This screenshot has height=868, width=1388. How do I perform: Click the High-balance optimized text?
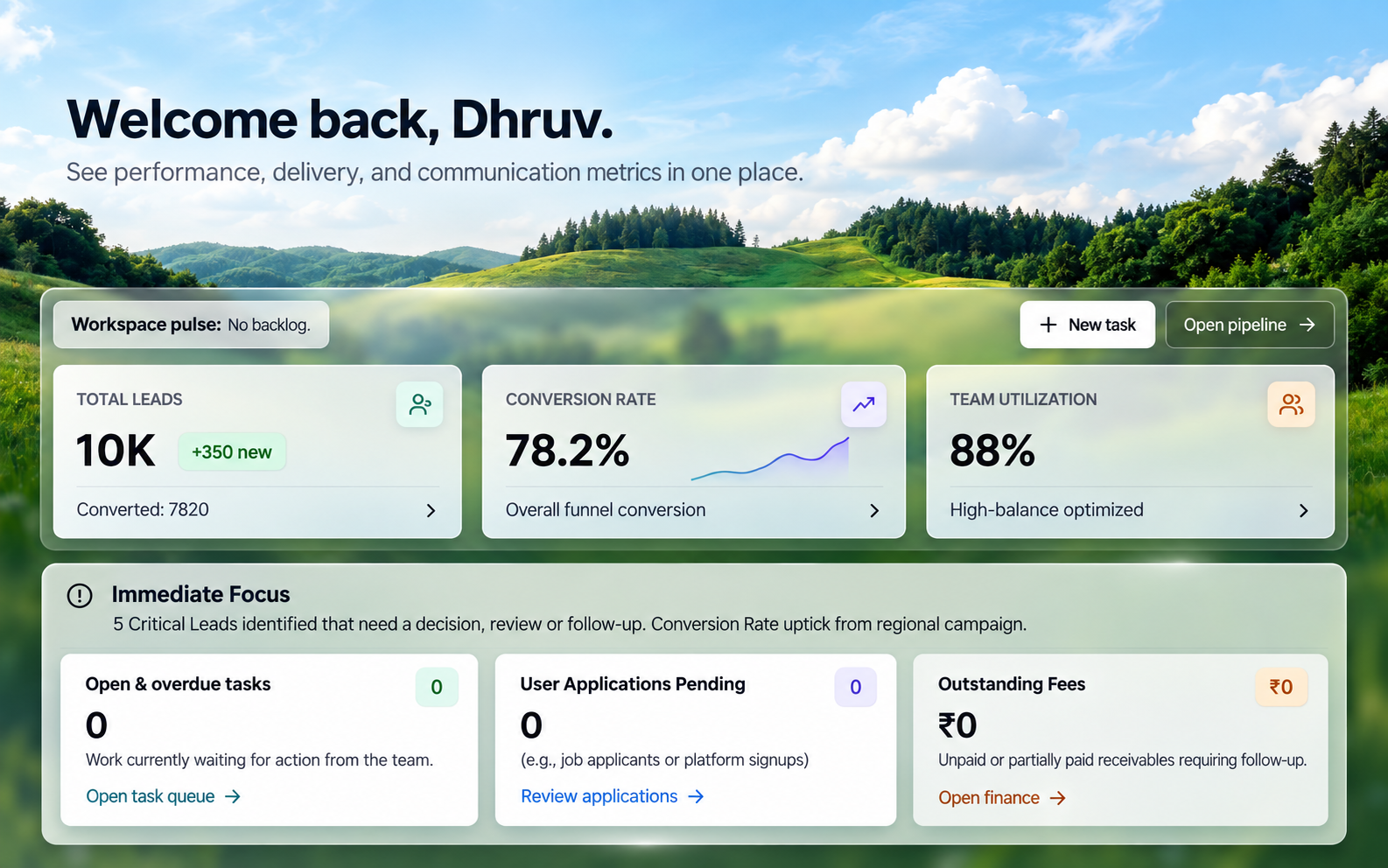coord(1047,509)
